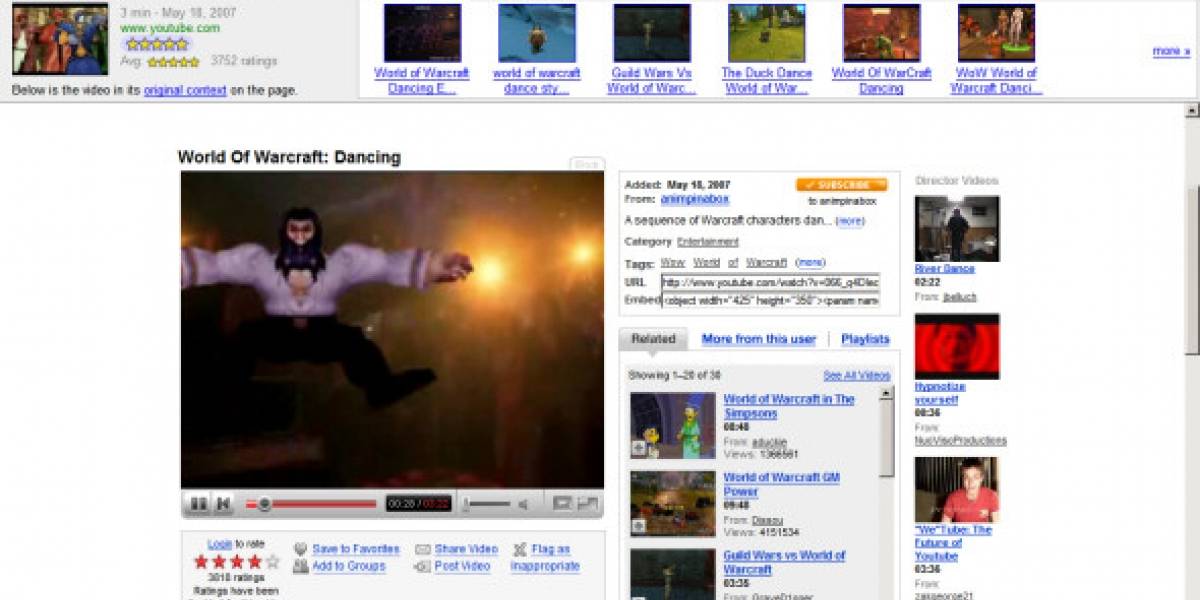Image resolution: width=1200 pixels, height=600 pixels.
Task: Click the envelope icon beside Share Video
Action: coord(422,549)
